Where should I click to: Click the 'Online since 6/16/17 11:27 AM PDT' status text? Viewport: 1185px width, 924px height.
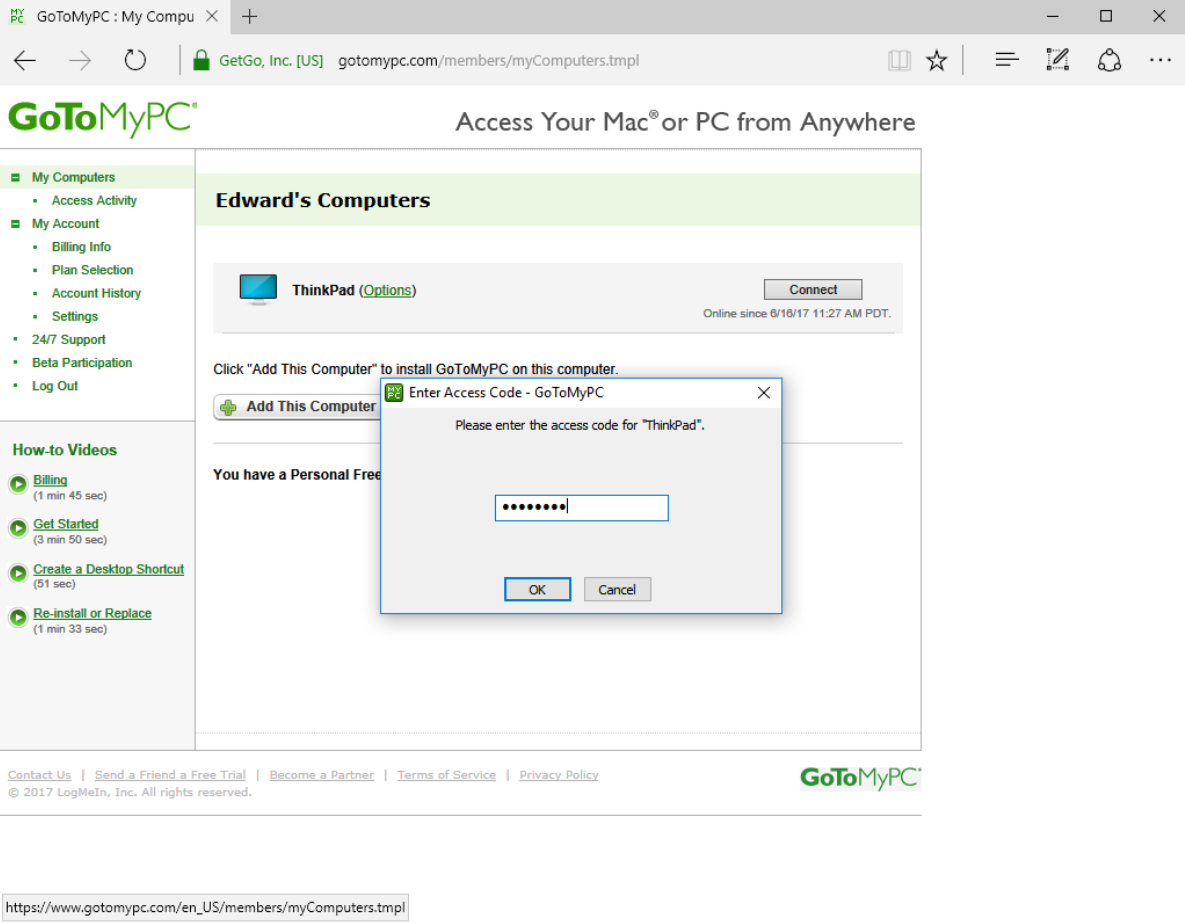pos(797,314)
